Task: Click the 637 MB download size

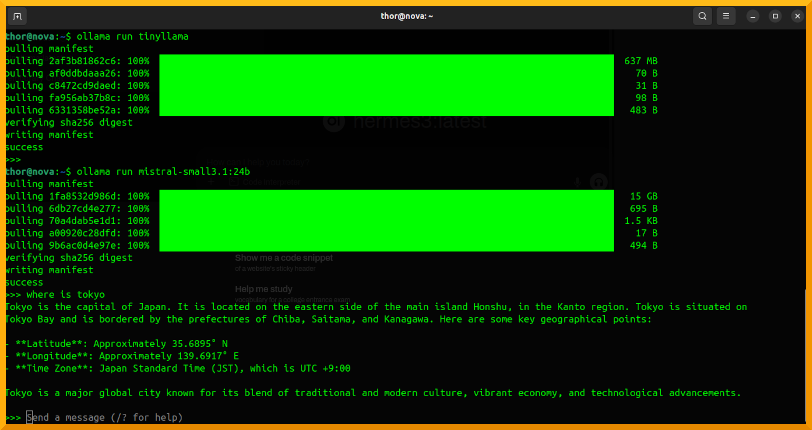Action: click(640, 61)
